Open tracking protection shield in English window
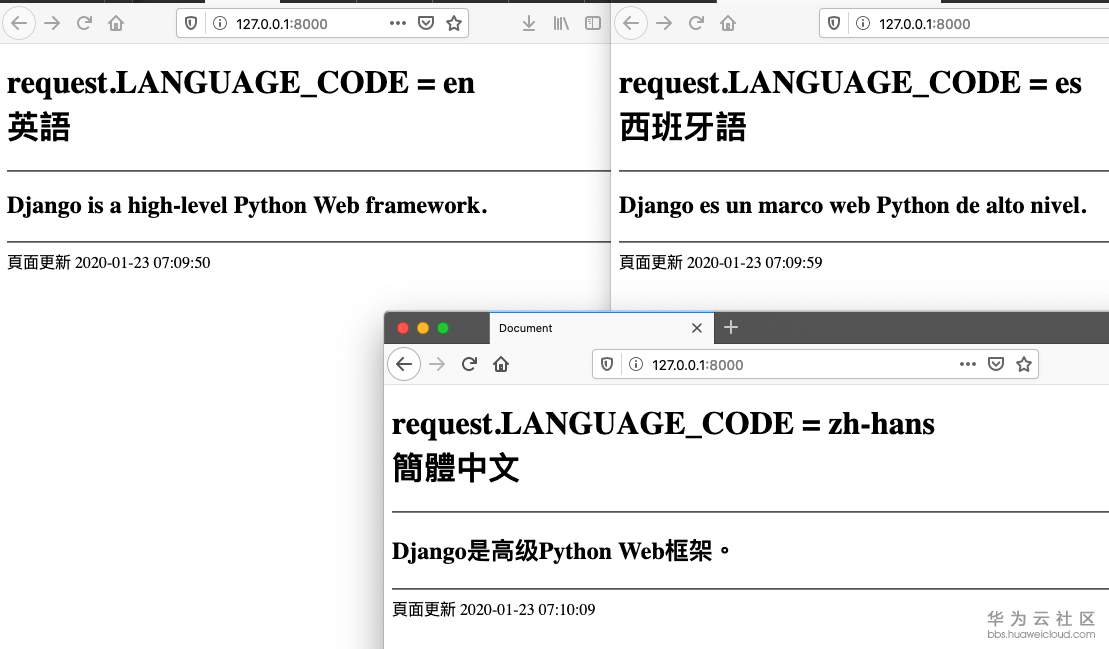Screen dimensions: 1109x649 point(191,23)
